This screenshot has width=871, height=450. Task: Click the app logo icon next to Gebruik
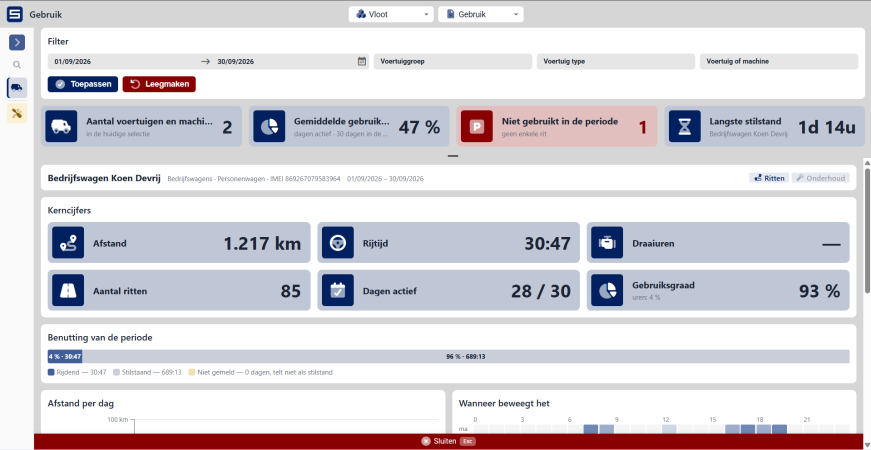[15, 14]
